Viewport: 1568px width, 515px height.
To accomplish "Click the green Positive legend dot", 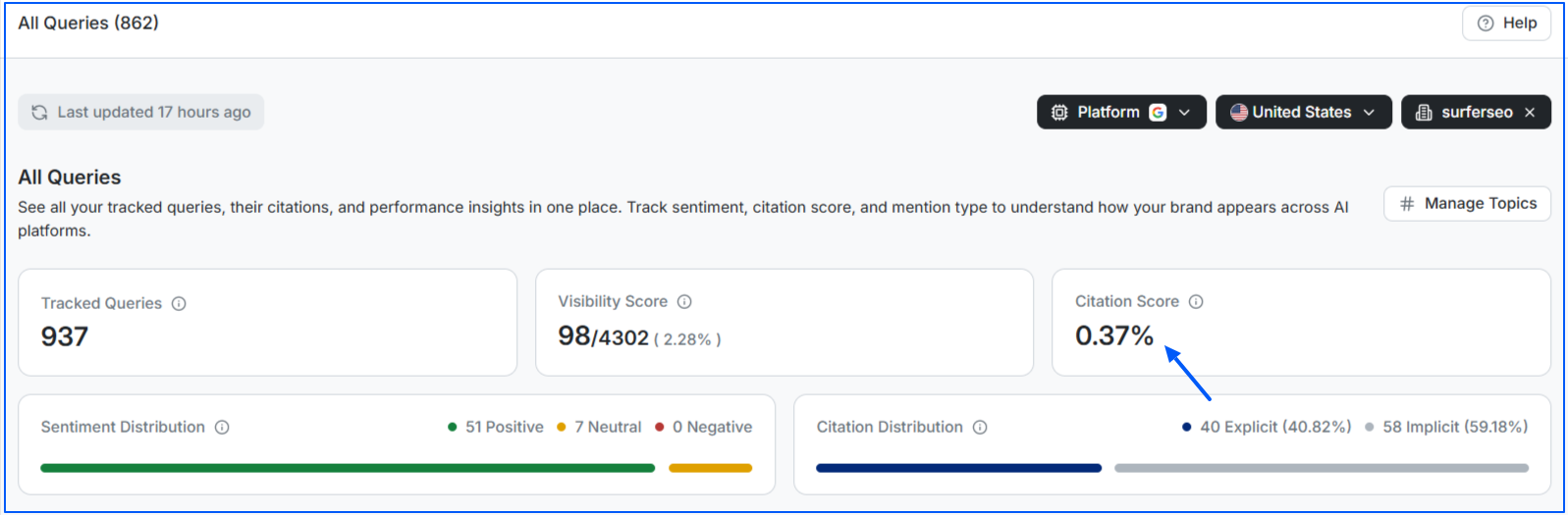I will (x=452, y=427).
